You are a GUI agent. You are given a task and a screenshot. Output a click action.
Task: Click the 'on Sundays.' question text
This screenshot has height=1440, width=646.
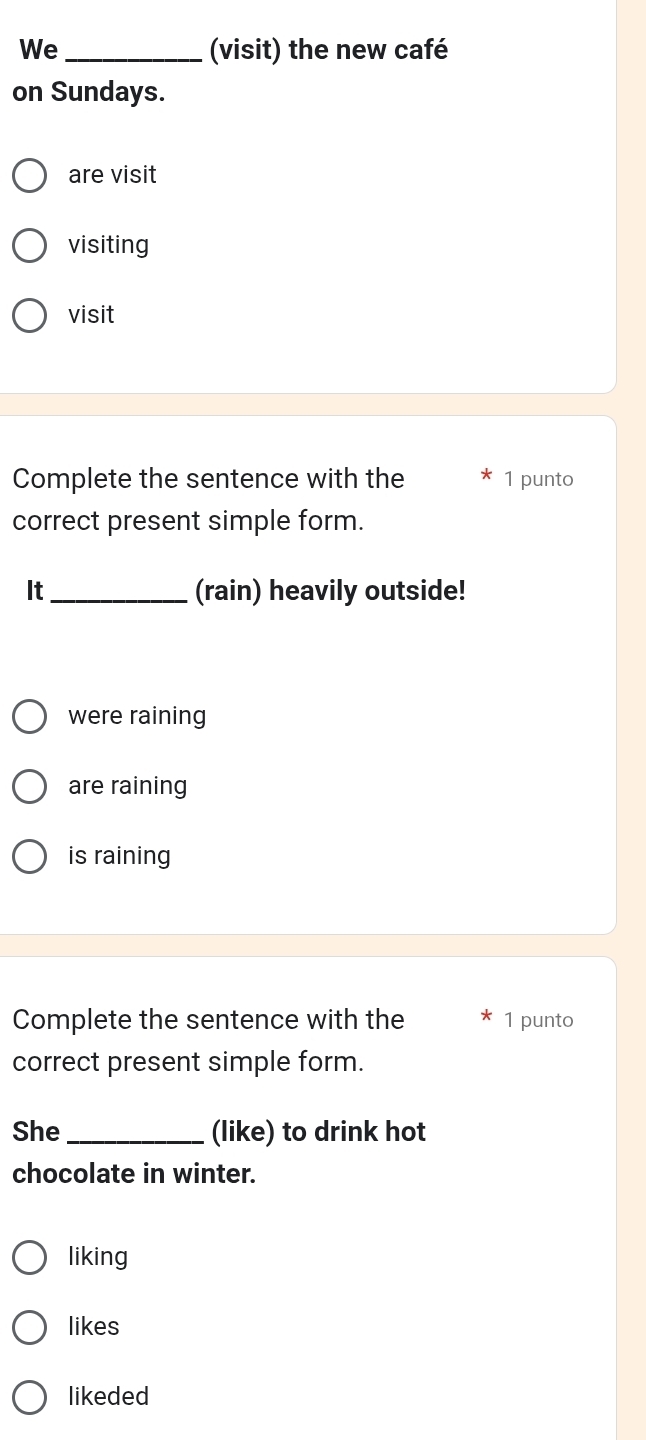coord(89,91)
